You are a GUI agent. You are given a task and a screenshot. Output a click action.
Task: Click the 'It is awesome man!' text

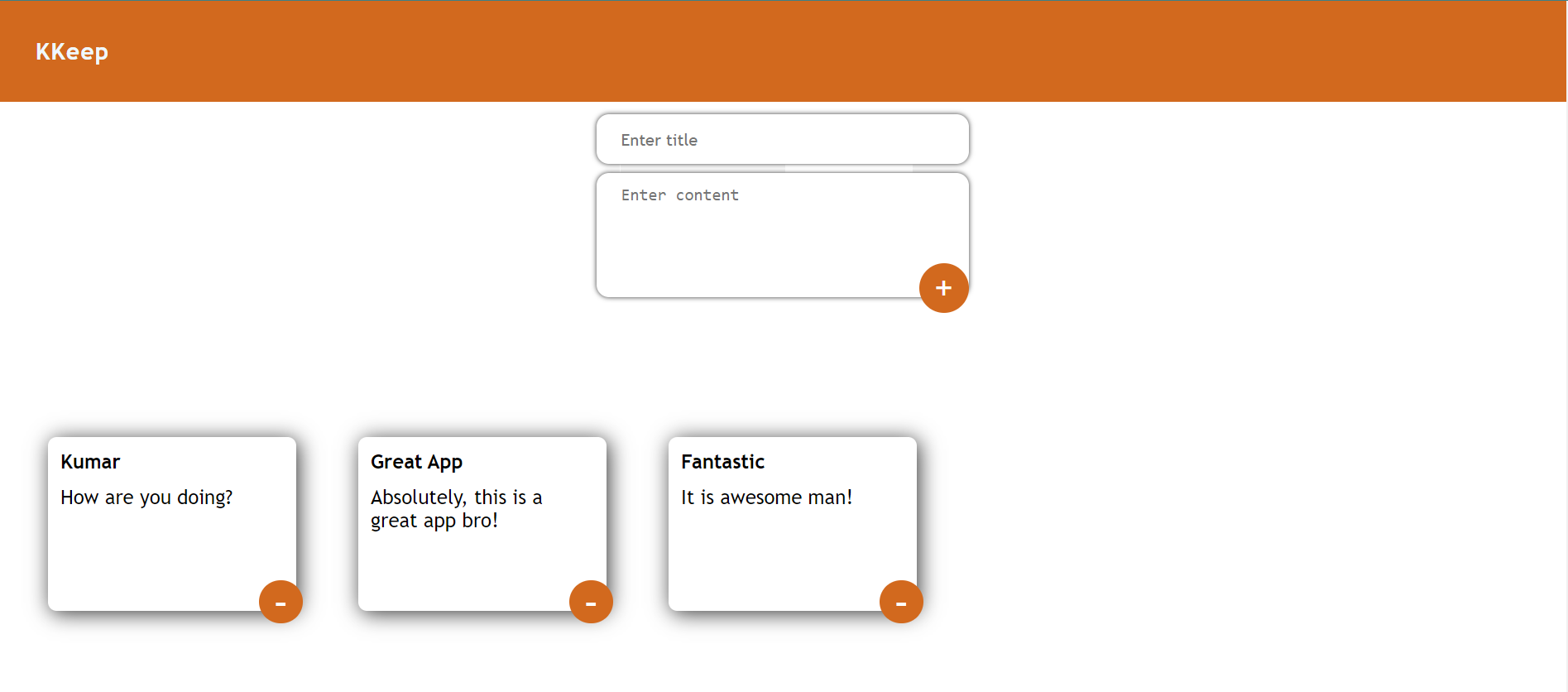pyautogui.click(x=766, y=497)
